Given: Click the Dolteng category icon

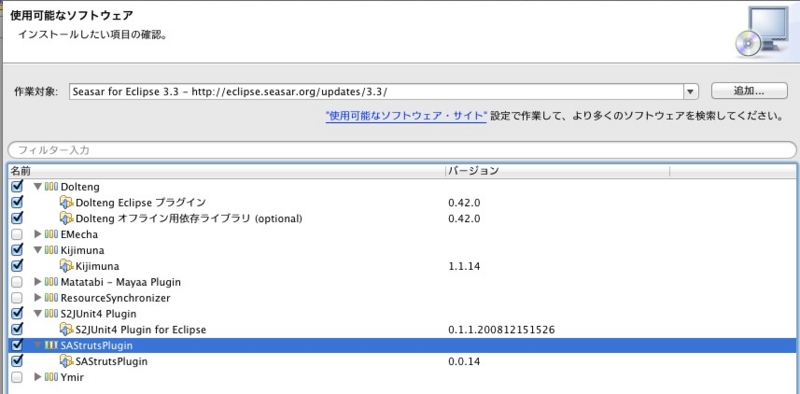Looking at the screenshot, I should click(52, 187).
